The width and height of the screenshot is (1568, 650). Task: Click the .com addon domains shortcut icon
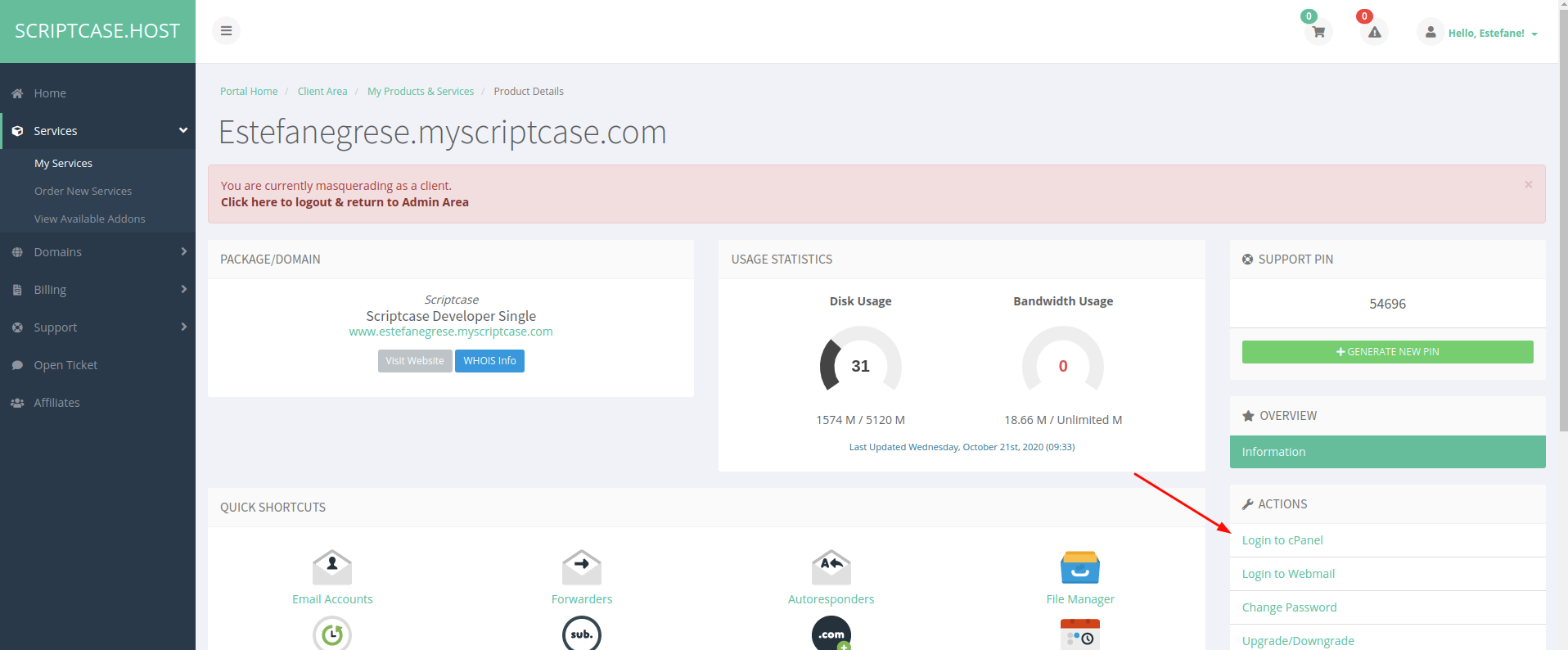(831, 634)
